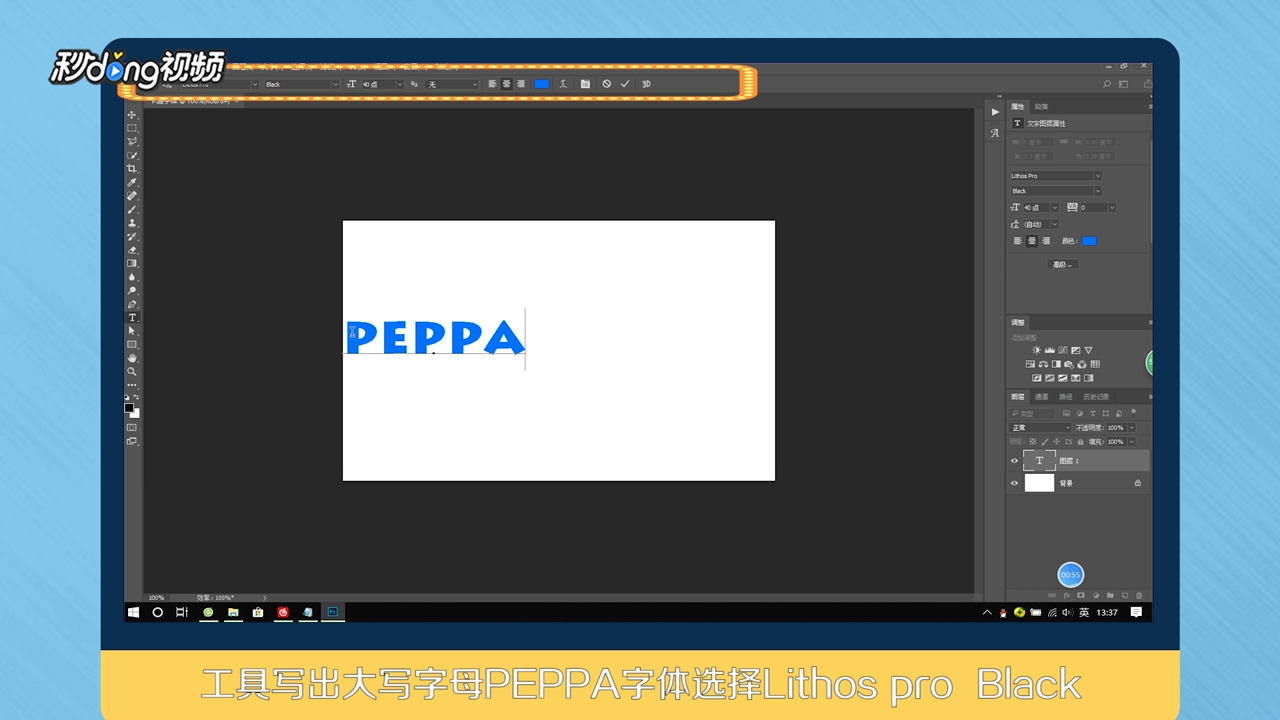1280x720 pixels.
Task: Select the 属性 tab
Action: click(1018, 106)
